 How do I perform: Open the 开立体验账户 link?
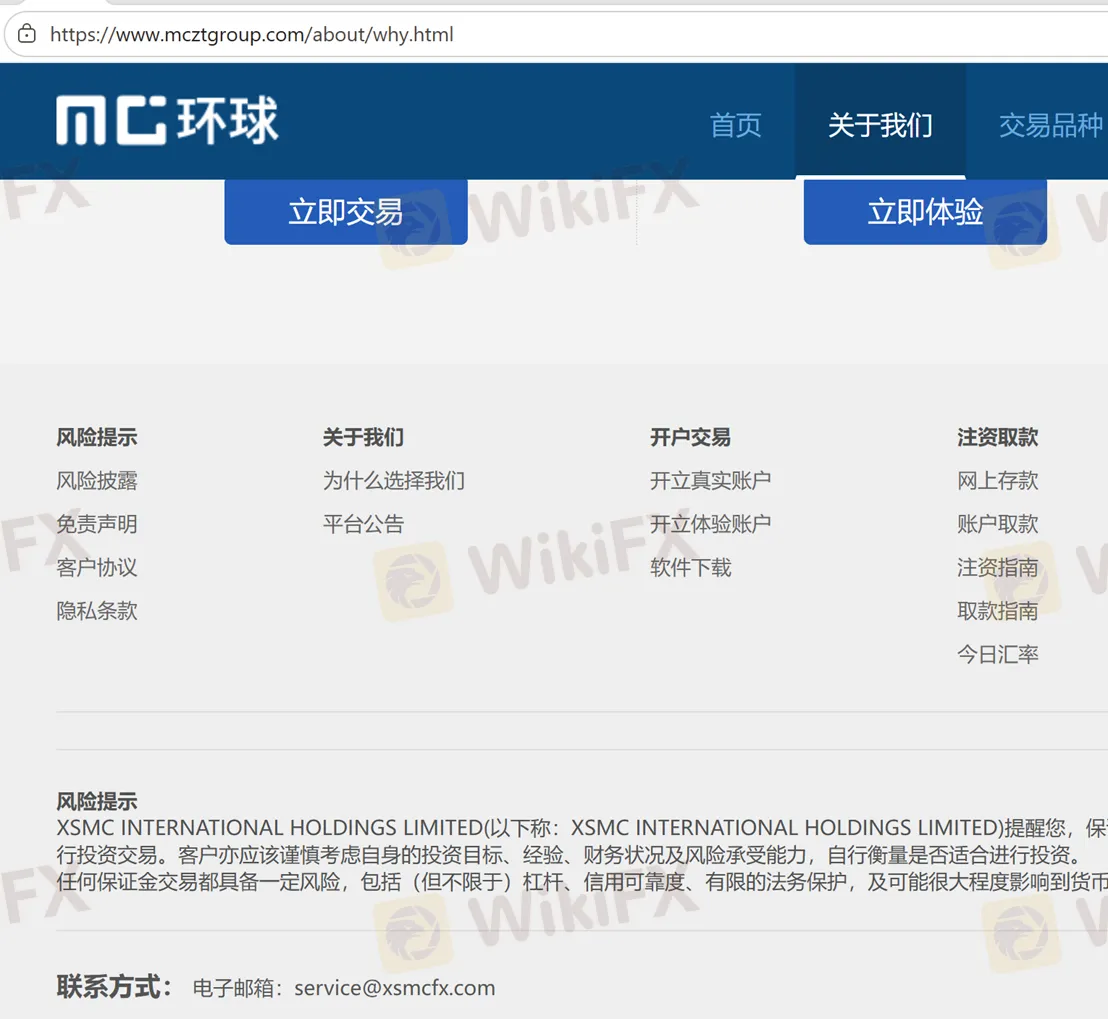(x=710, y=524)
